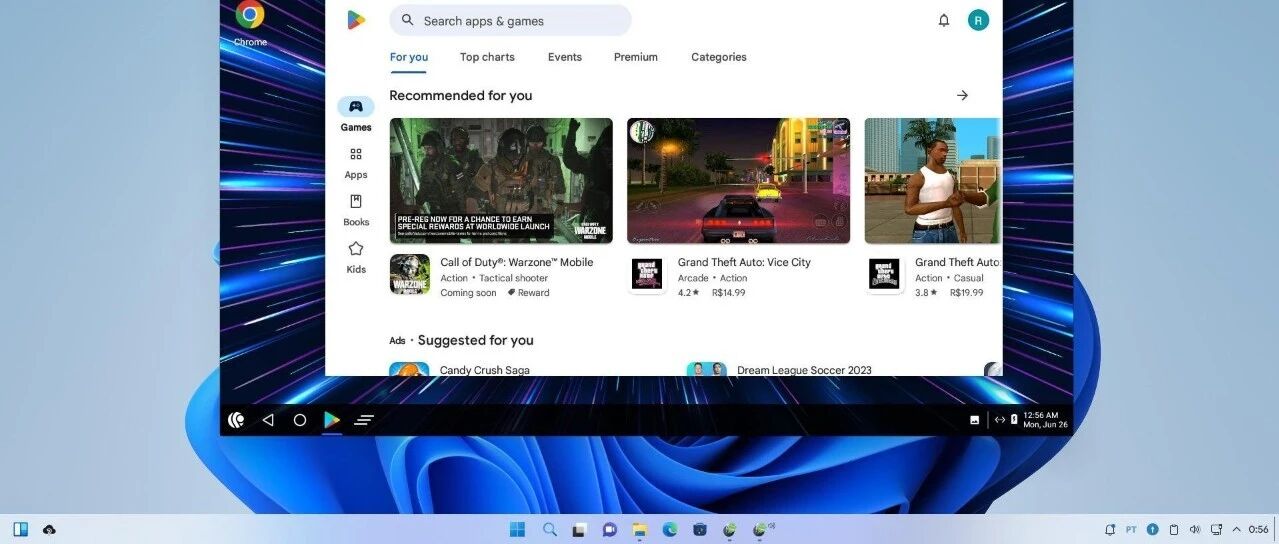Click the image icon in Android tray

click(x=974, y=420)
